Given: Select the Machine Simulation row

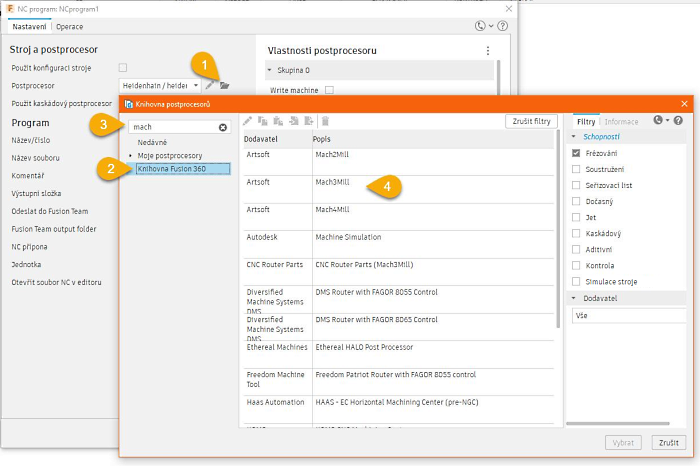Looking at the screenshot, I should [398, 245].
